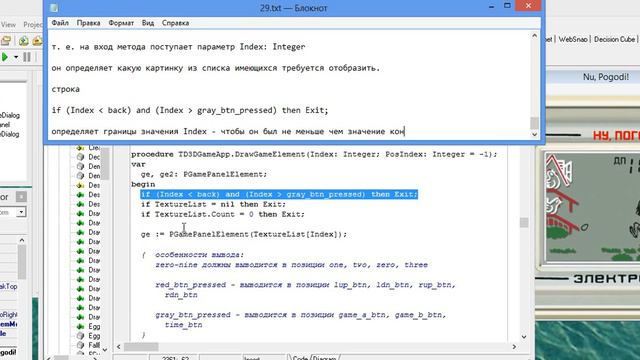Click Notepad scrollbar down arrow
This screenshot has width=640, height=360.
(x=534, y=135)
